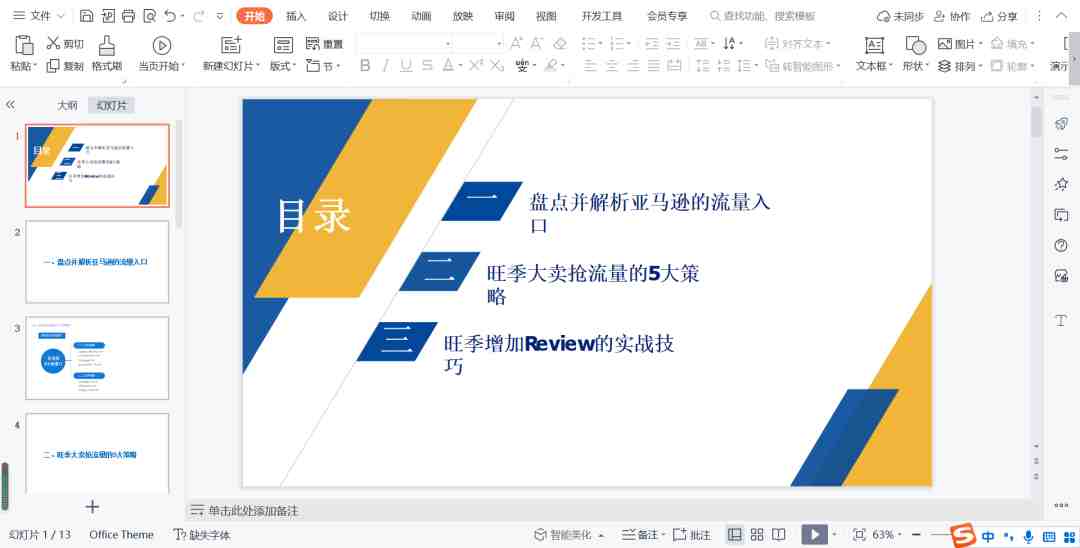
Task: Collapse the ribbon with the chevron up arrow
Action: (x=1061, y=16)
